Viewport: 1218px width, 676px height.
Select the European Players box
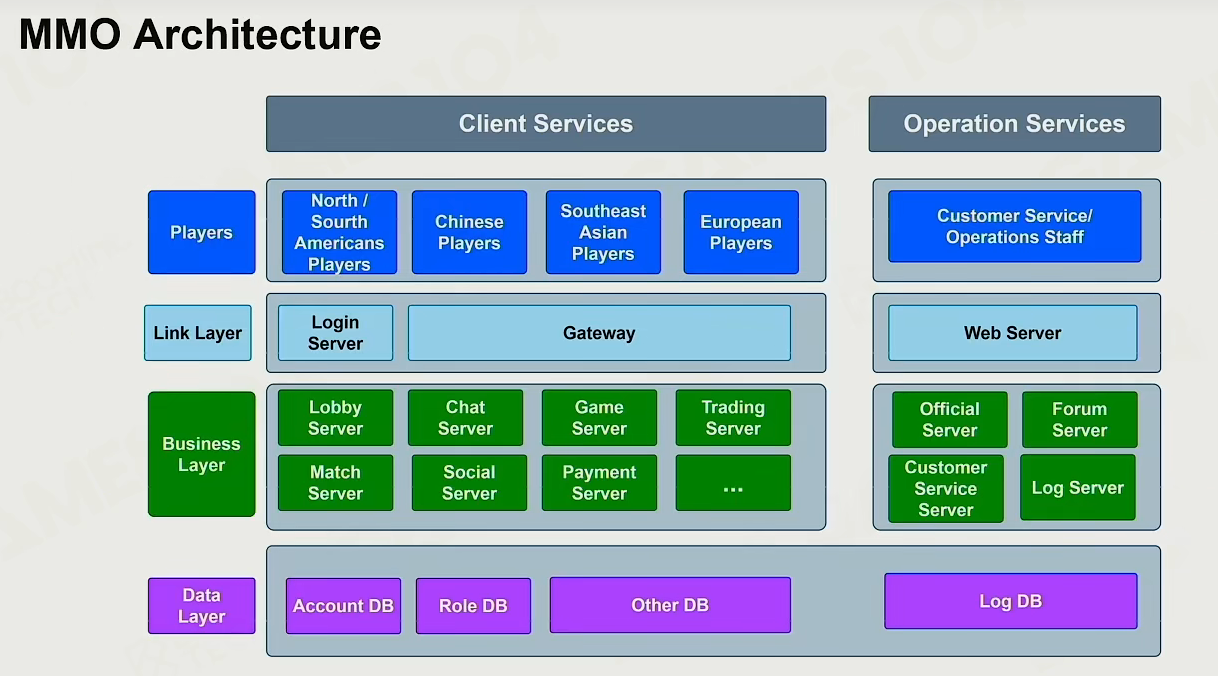741,232
